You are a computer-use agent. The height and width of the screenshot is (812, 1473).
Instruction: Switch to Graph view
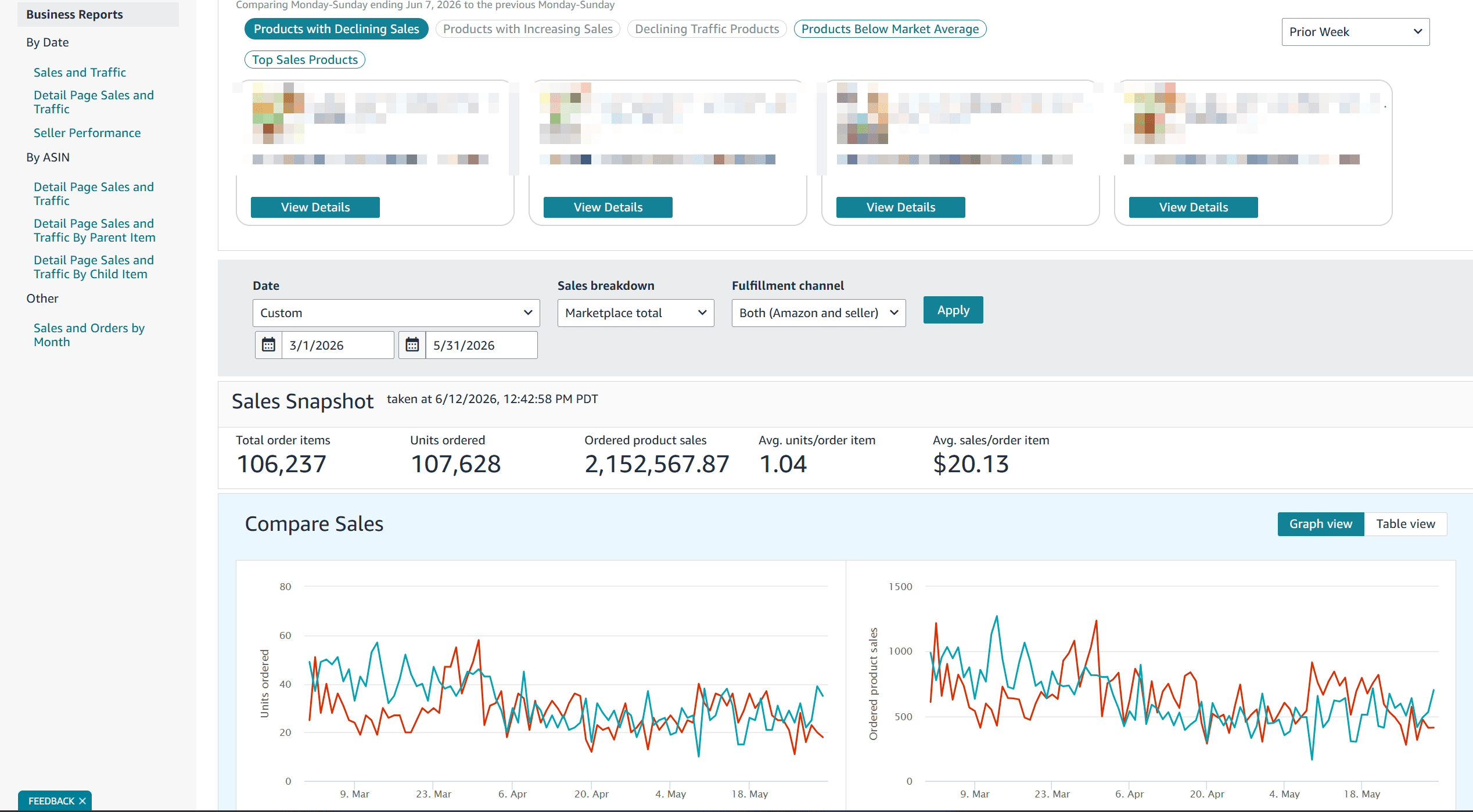point(1320,524)
